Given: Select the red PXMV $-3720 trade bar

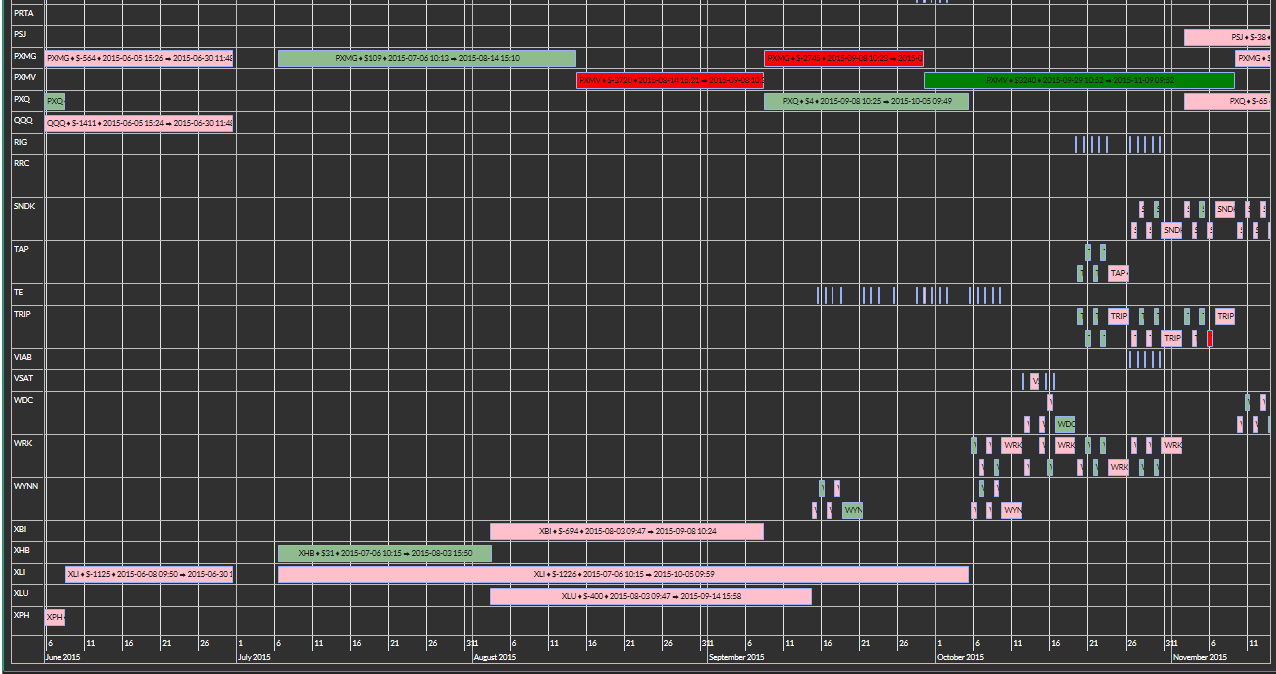Looking at the screenshot, I should (671, 80).
